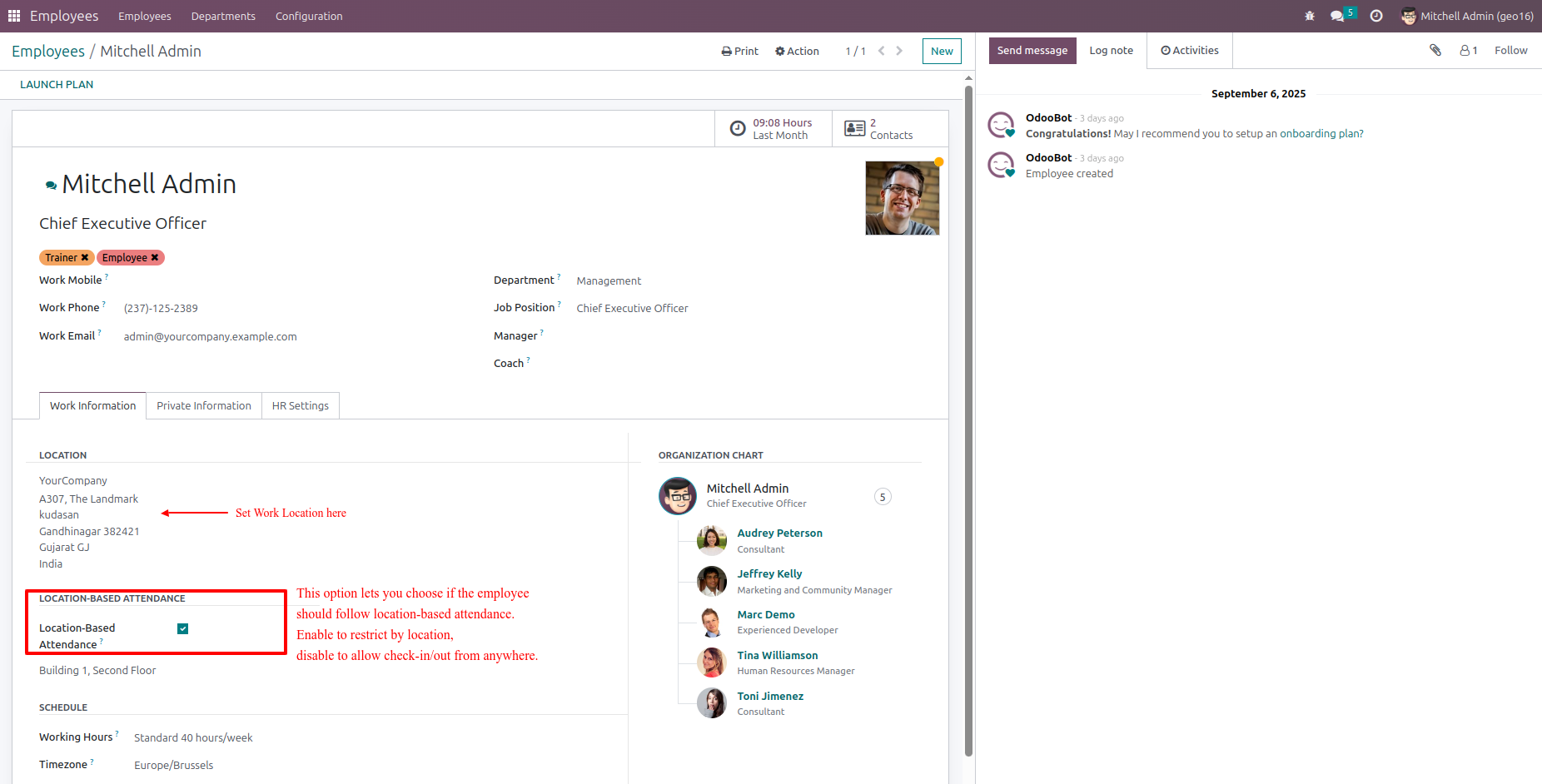Remove the Employee tag
Image resolution: width=1542 pixels, height=784 pixels.
(x=155, y=258)
